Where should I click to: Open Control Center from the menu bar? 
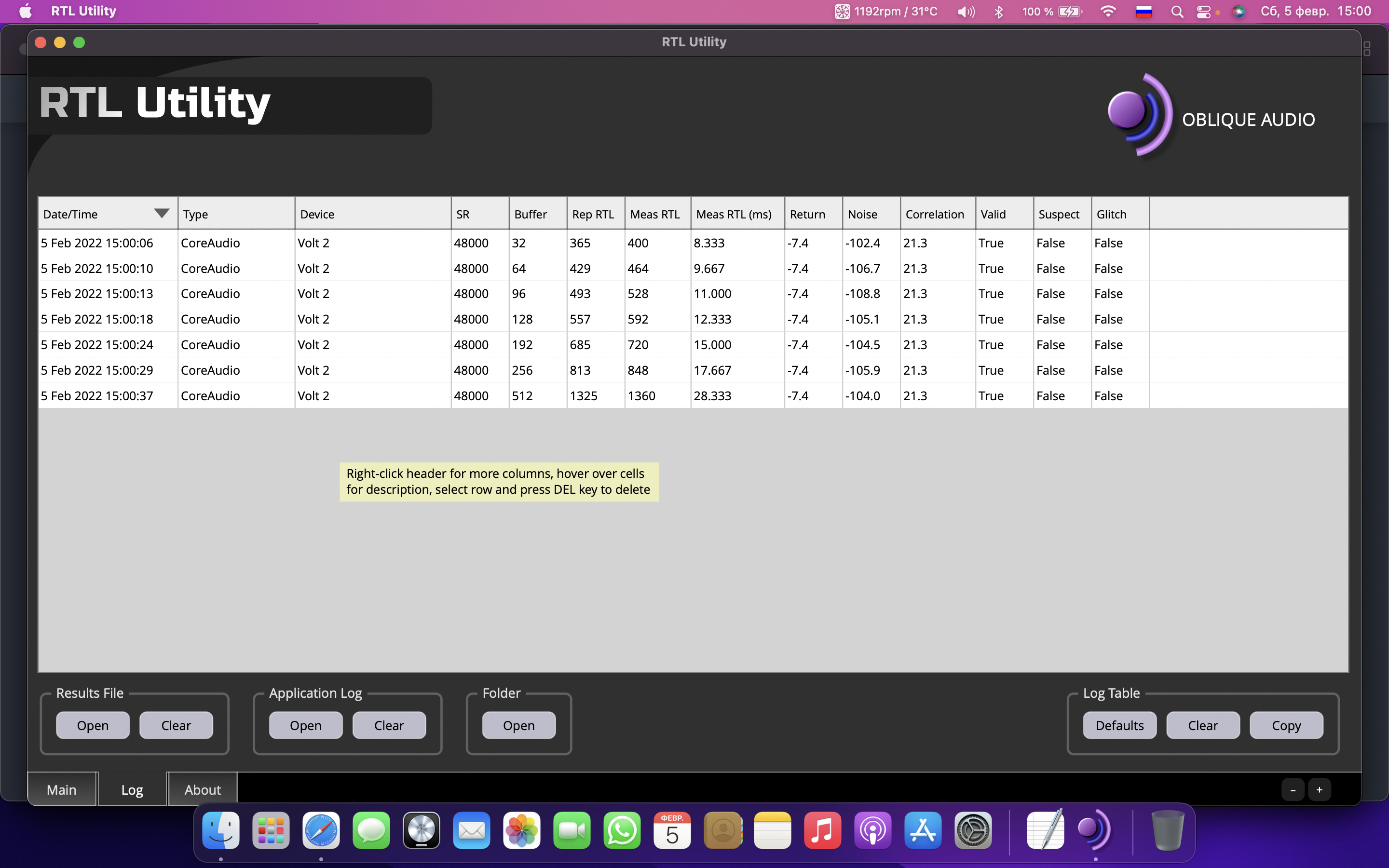[1204, 12]
